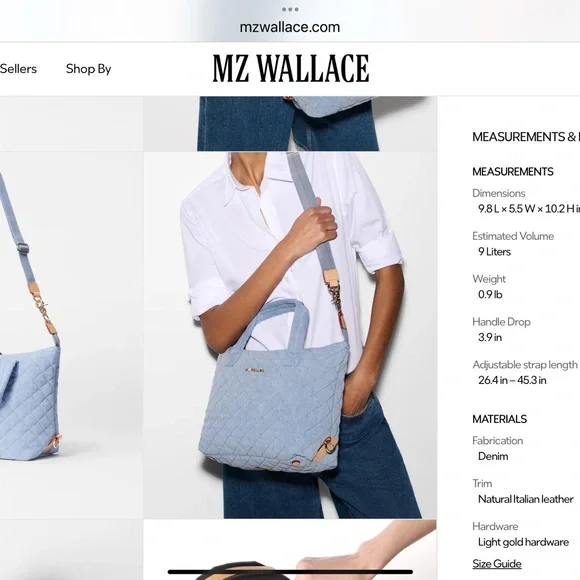Open the cropped jeans image at top
The image size is (580, 580).
290,124
